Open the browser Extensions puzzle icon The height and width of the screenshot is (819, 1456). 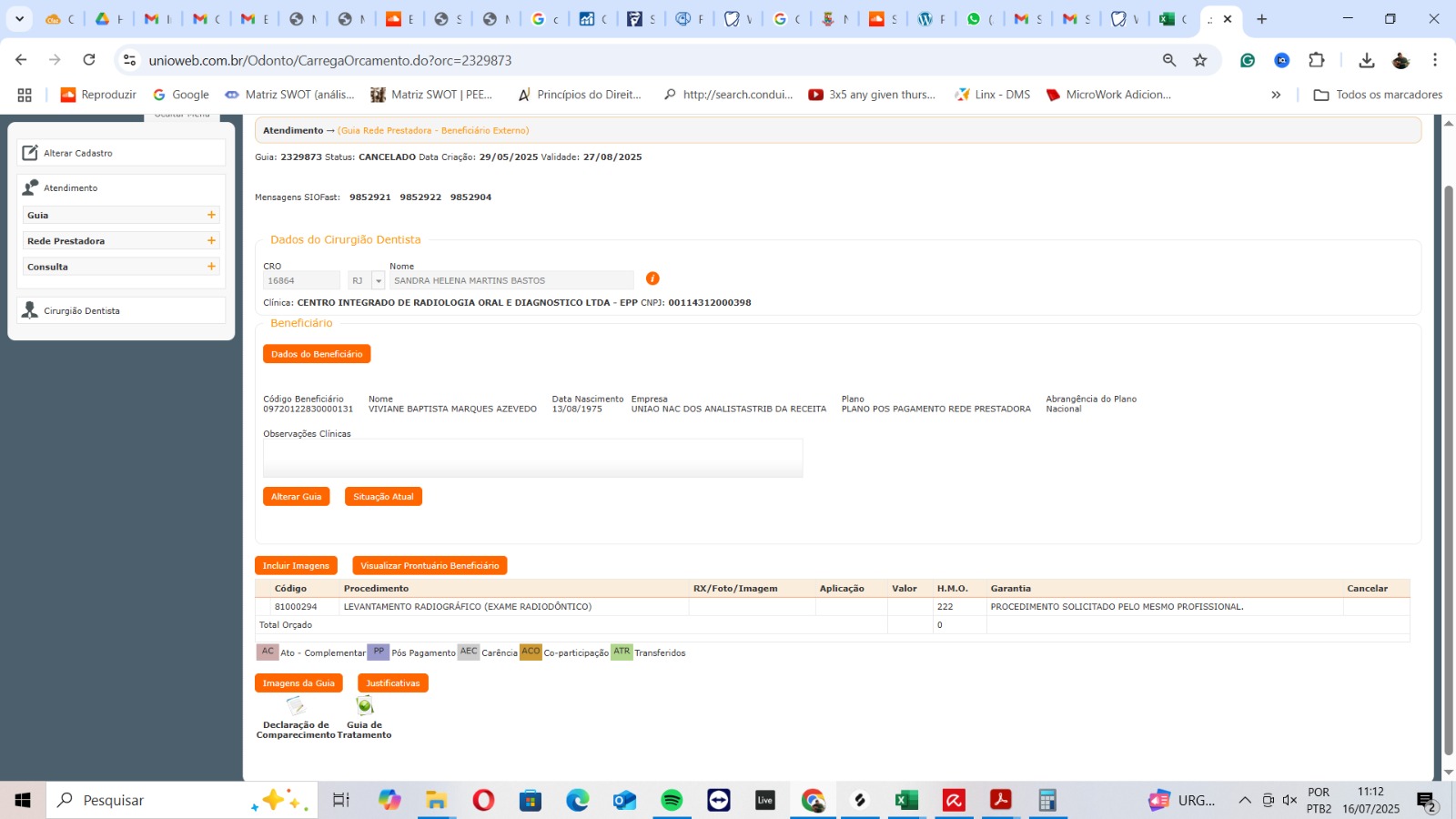point(1317,60)
